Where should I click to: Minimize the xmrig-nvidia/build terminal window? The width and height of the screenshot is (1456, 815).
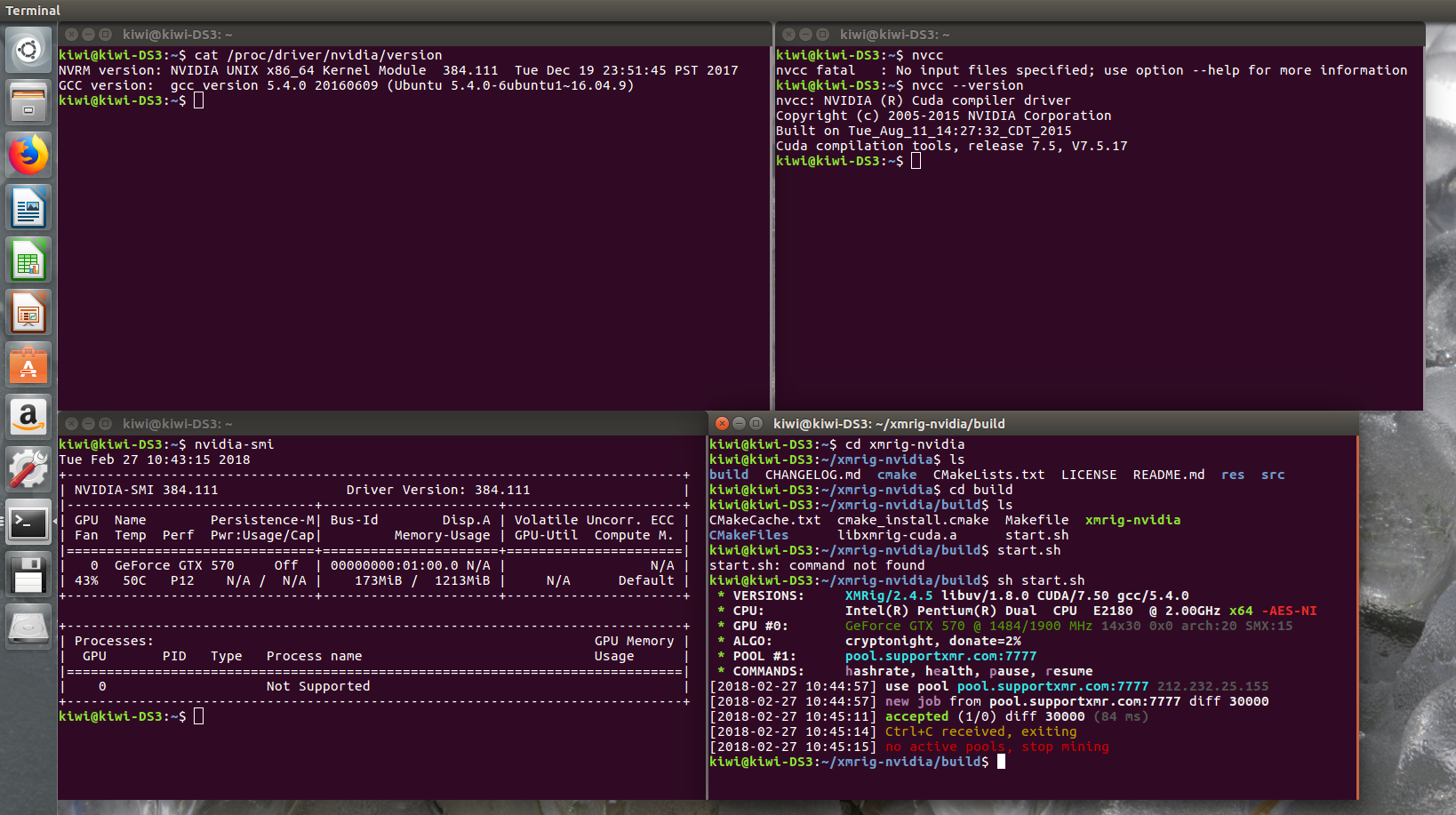[739, 424]
